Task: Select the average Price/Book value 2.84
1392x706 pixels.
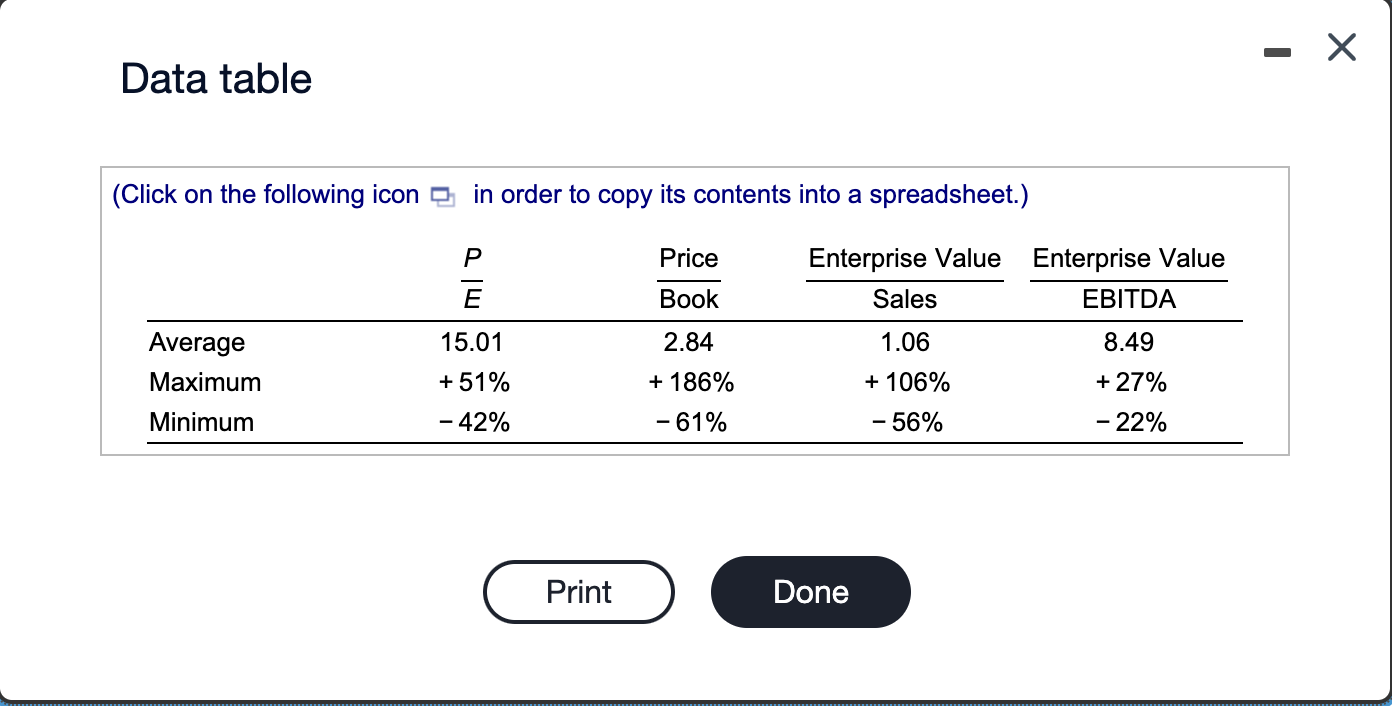Action: [x=689, y=343]
